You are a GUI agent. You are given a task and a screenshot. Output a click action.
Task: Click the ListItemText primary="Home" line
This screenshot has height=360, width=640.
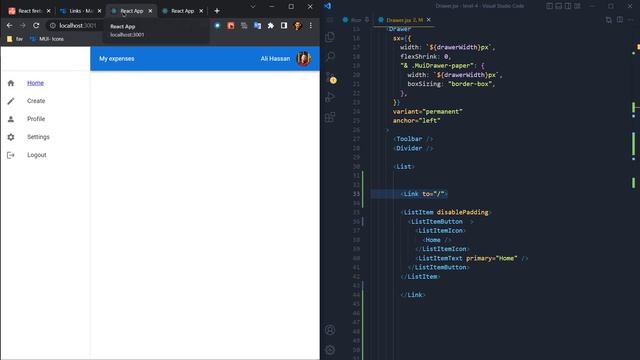(x=471, y=258)
